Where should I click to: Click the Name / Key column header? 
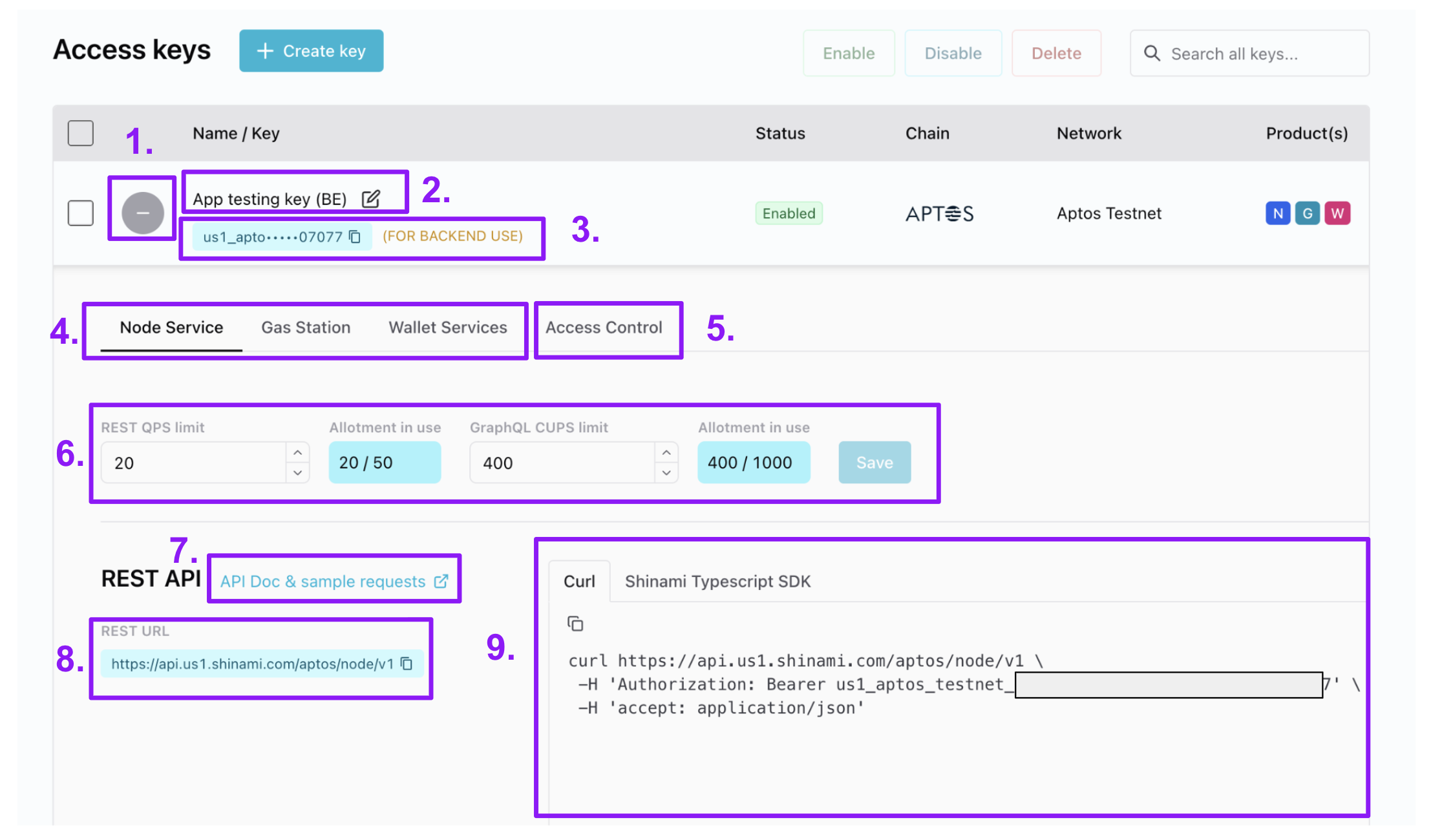(236, 133)
